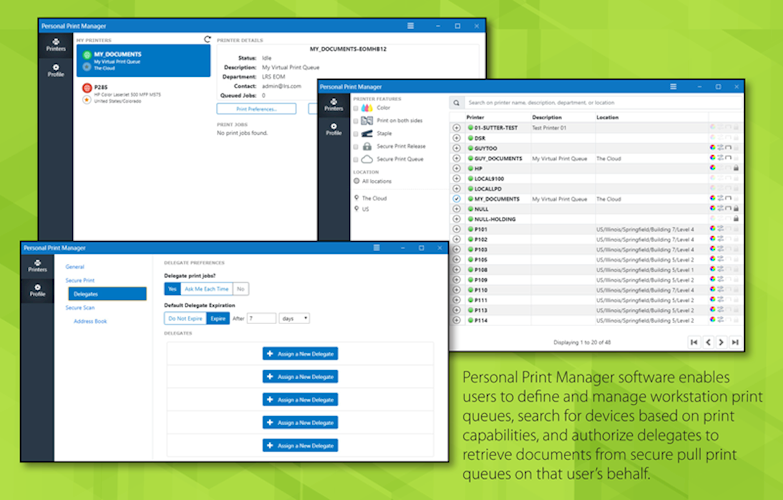
Task: Open the Address Book section
Action: coord(90,321)
